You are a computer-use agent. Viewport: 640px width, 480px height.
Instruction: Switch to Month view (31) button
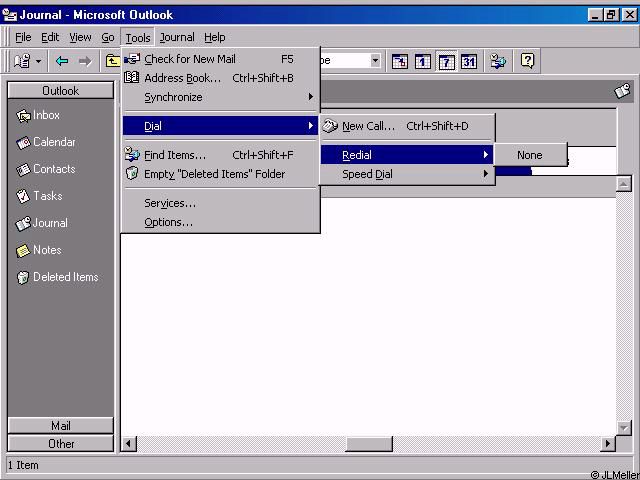(468, 61)
